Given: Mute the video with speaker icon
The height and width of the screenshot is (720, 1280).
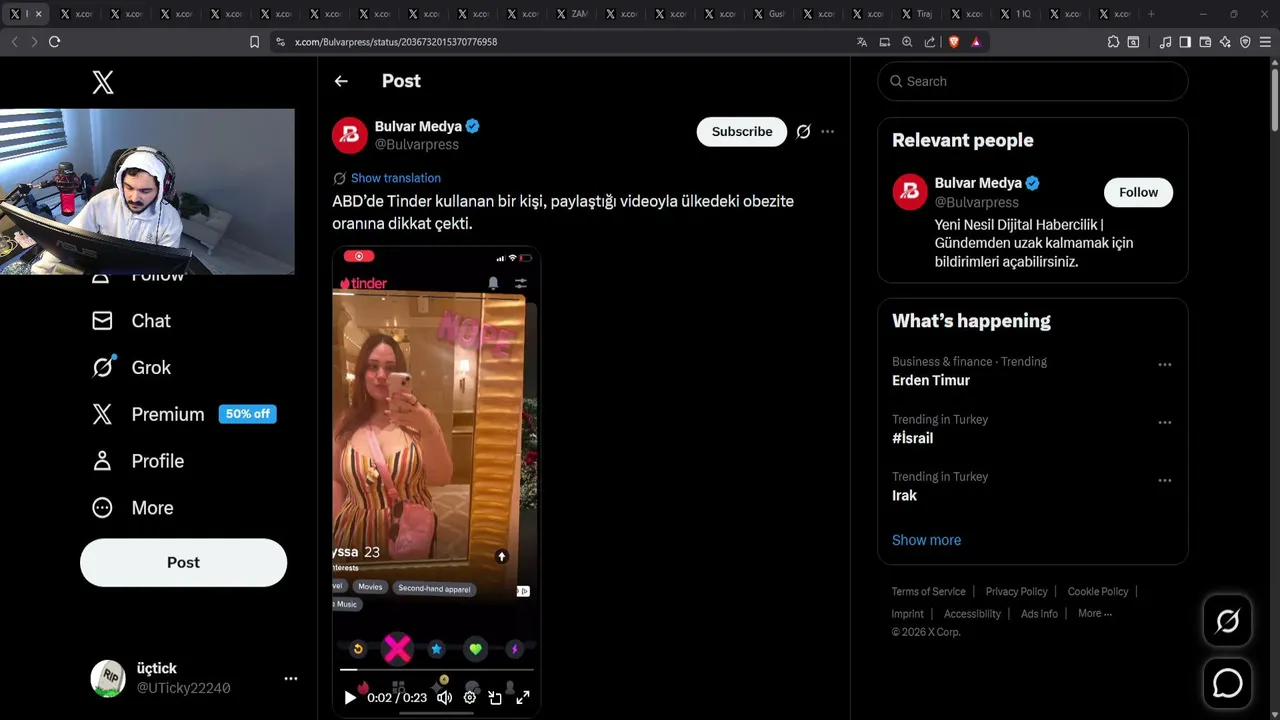Looking at the screenshot, I should 444,698.
